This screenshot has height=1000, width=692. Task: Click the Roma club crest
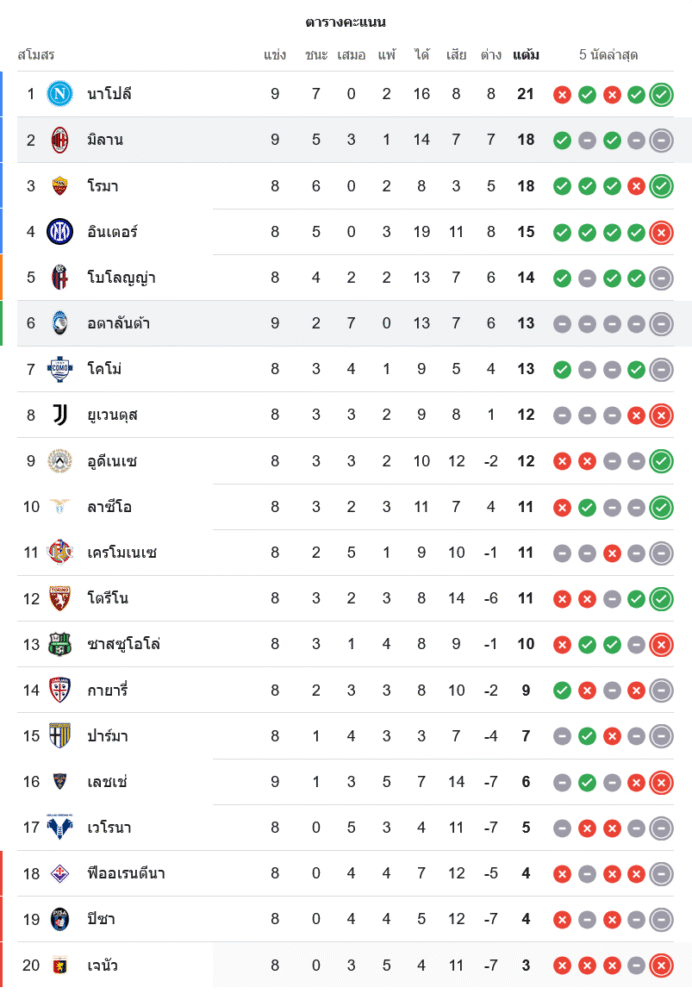[x=61, y=186]
